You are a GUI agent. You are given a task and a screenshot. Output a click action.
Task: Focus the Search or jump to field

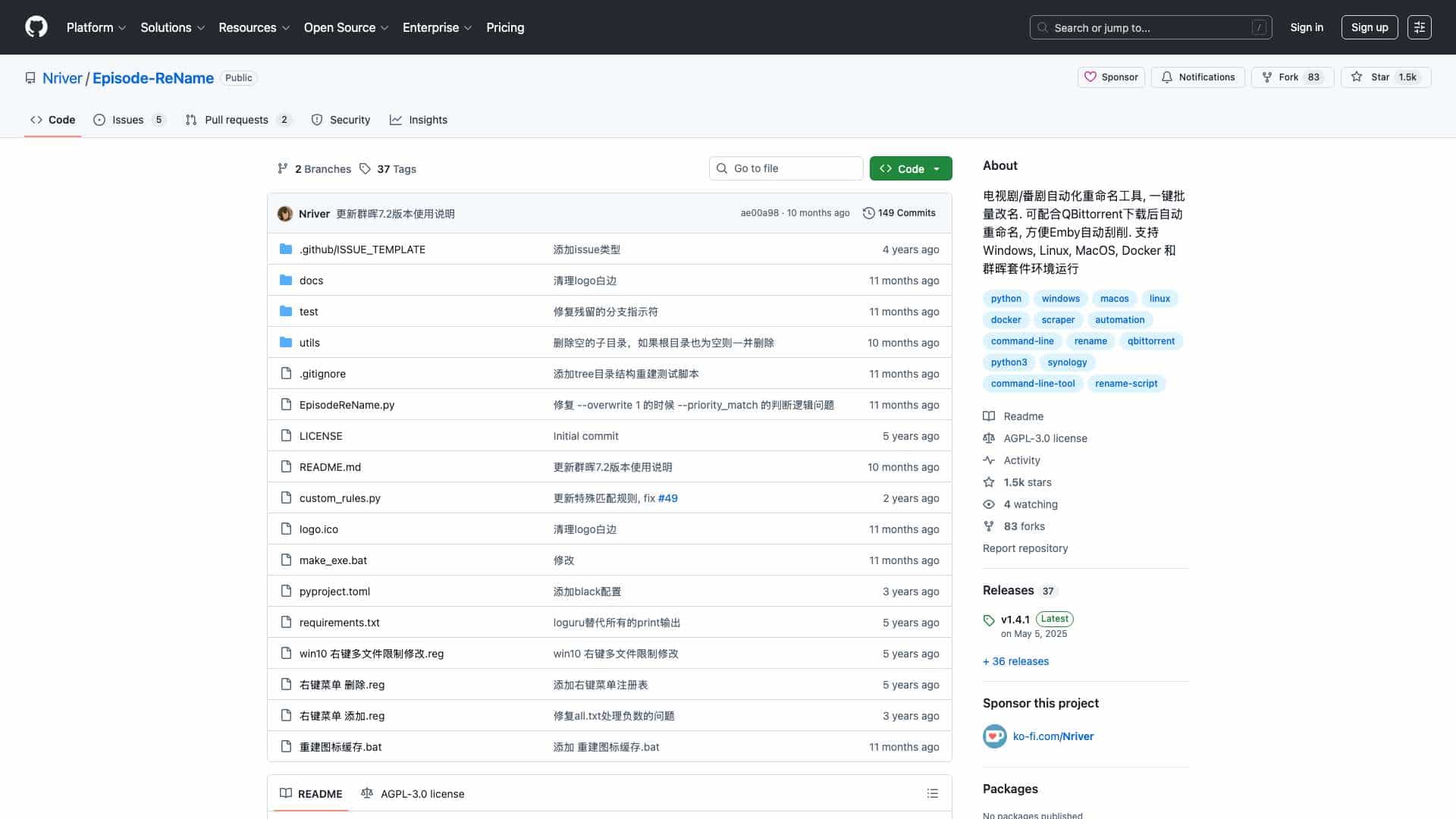pos(1150,27)
